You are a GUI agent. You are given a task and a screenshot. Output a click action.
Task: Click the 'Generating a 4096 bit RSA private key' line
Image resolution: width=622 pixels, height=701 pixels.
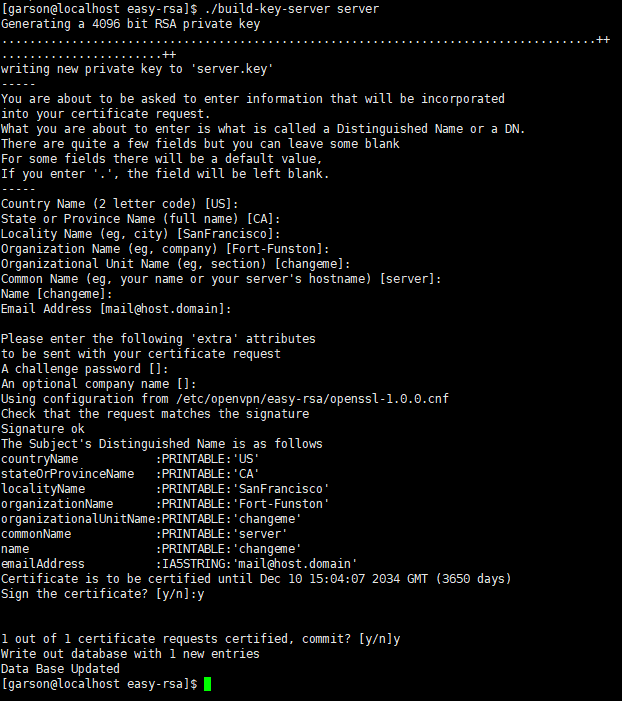131,23
